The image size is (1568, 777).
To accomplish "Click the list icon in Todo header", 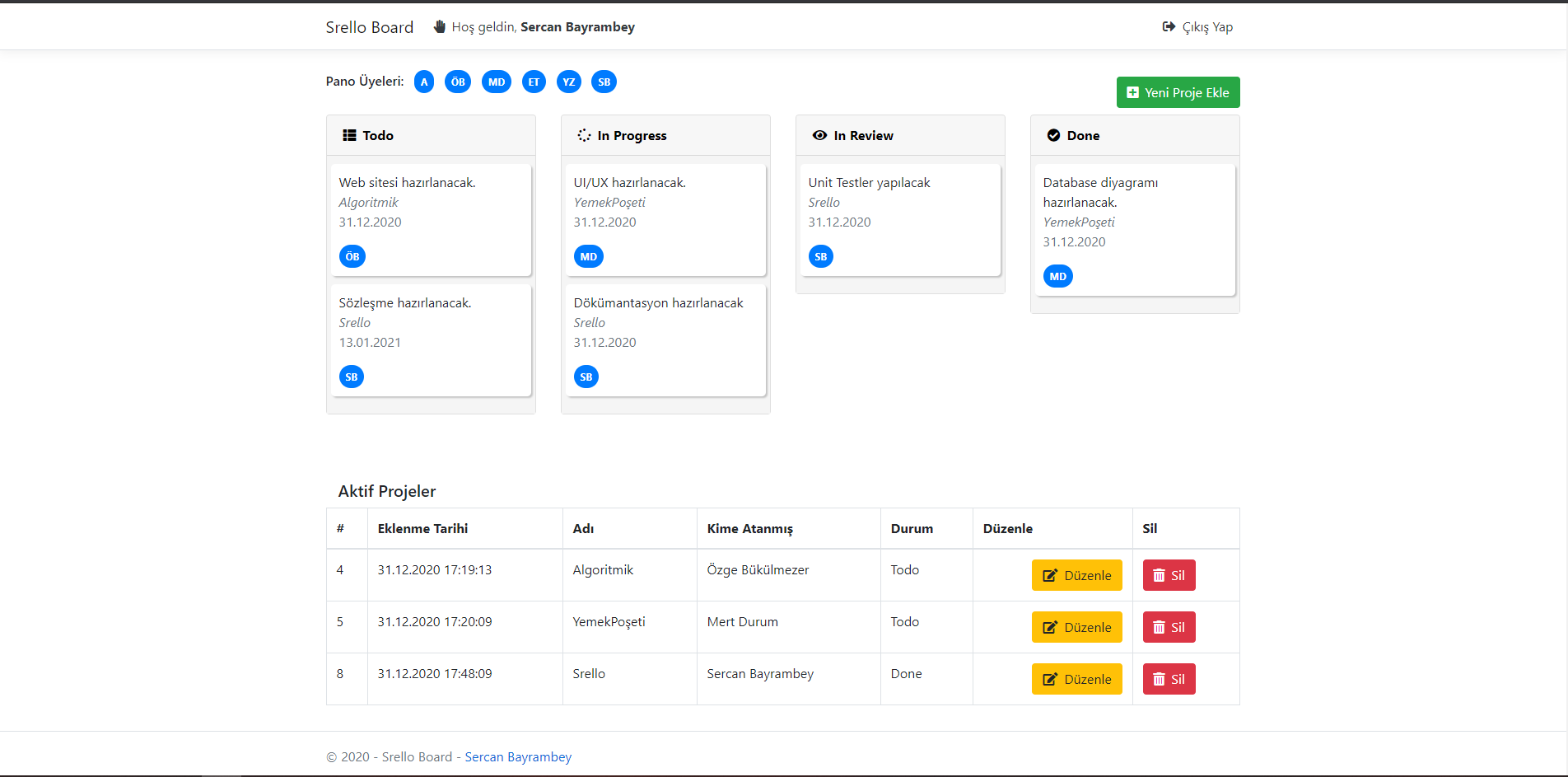I will point(349,135).
